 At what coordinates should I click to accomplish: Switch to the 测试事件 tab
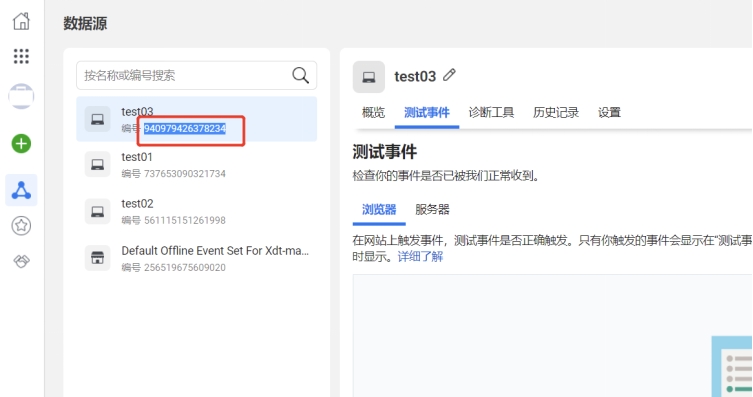pos(427,112)
